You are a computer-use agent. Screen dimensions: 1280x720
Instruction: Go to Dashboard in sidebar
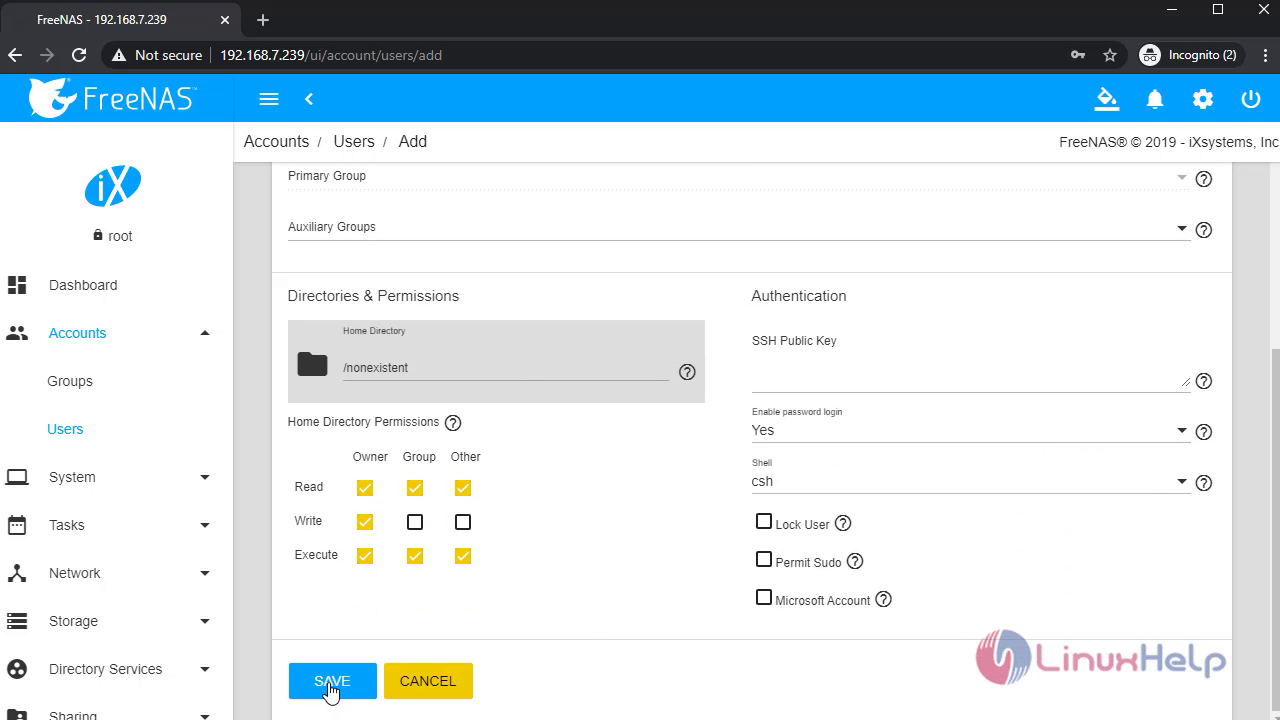pyautogui.click(x=116, y=285)
